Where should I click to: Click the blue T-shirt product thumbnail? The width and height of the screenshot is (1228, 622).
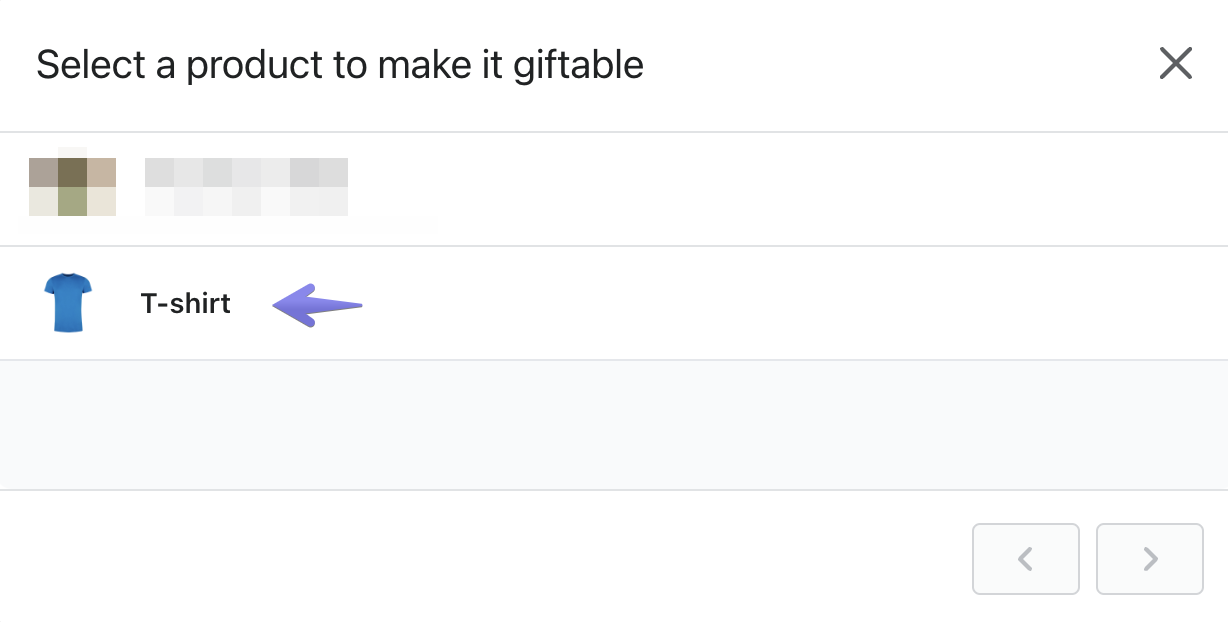(x=68, y=303)
